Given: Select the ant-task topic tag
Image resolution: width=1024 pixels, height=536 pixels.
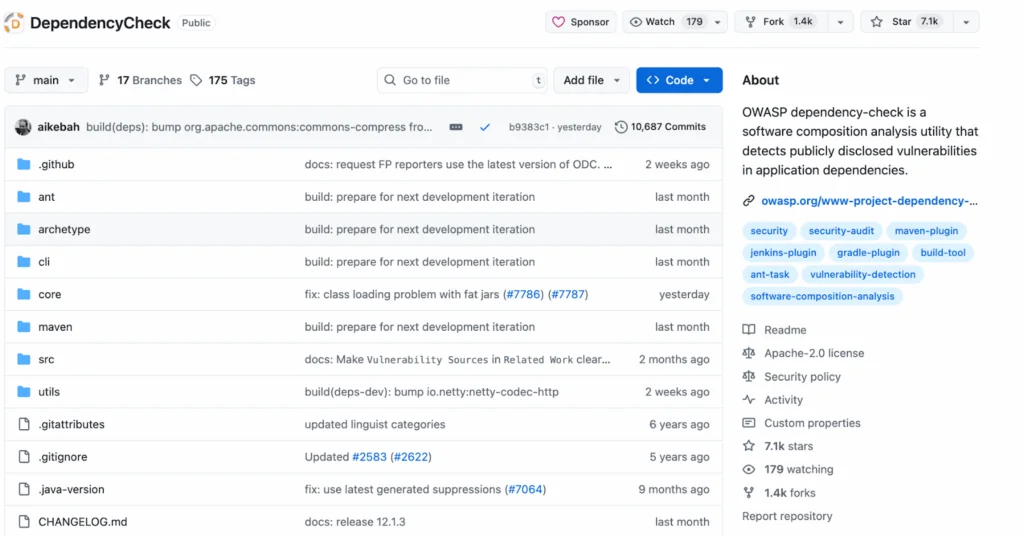Looking at the screenshot, I should point(770,275).
